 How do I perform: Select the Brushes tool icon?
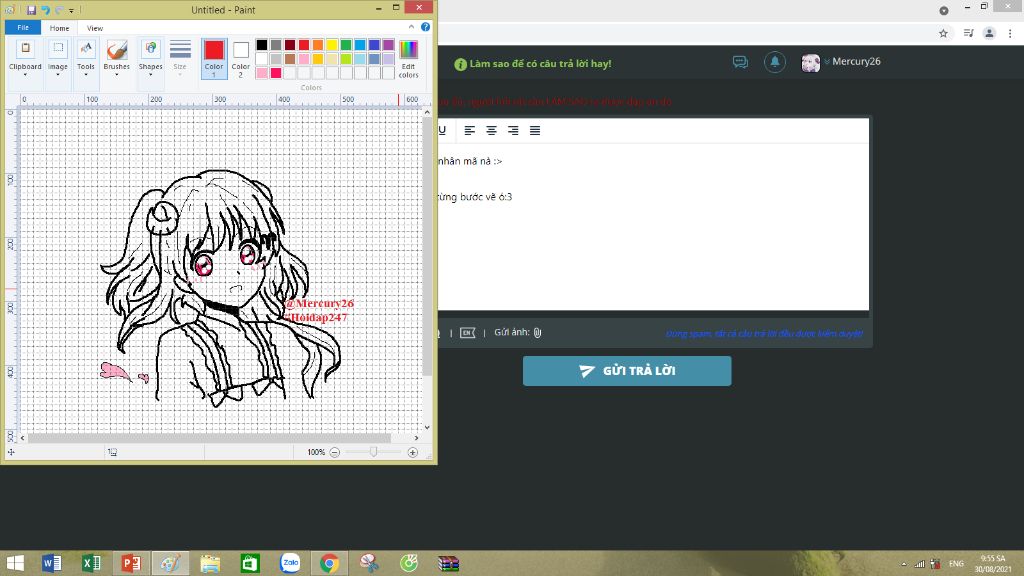[117, 50]
